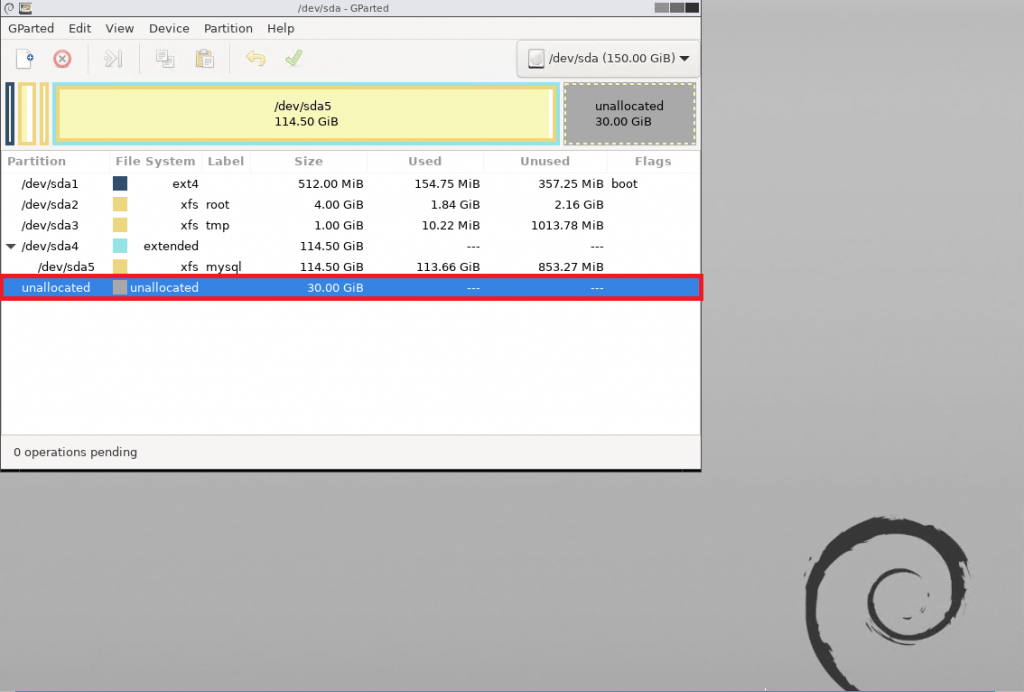Click the xfs swatch of /dev/sda2

[x=120, y=204]
